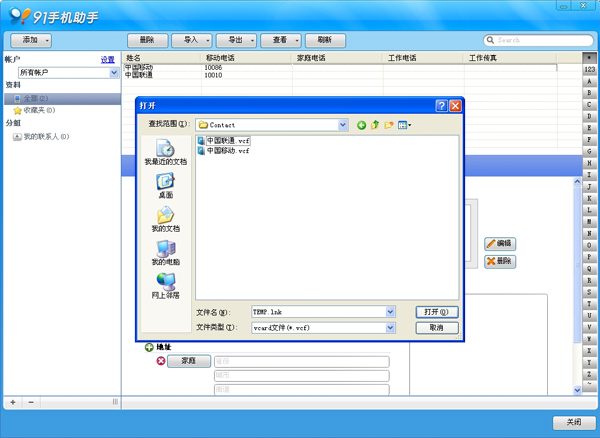Sort by 工作电话 column header
Image resolution: width=600 pixels, height=438 pixels.
[x=424, y=58]
